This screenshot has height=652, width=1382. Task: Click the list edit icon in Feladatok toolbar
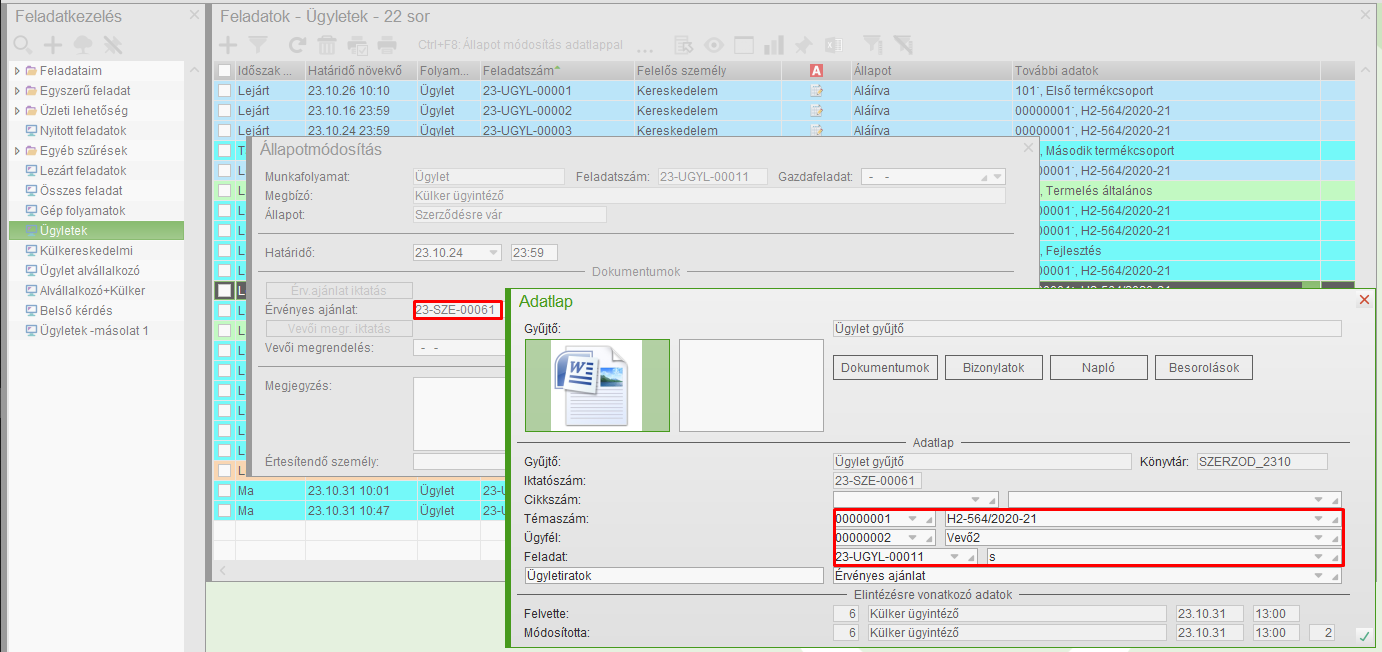coord(684,45)
